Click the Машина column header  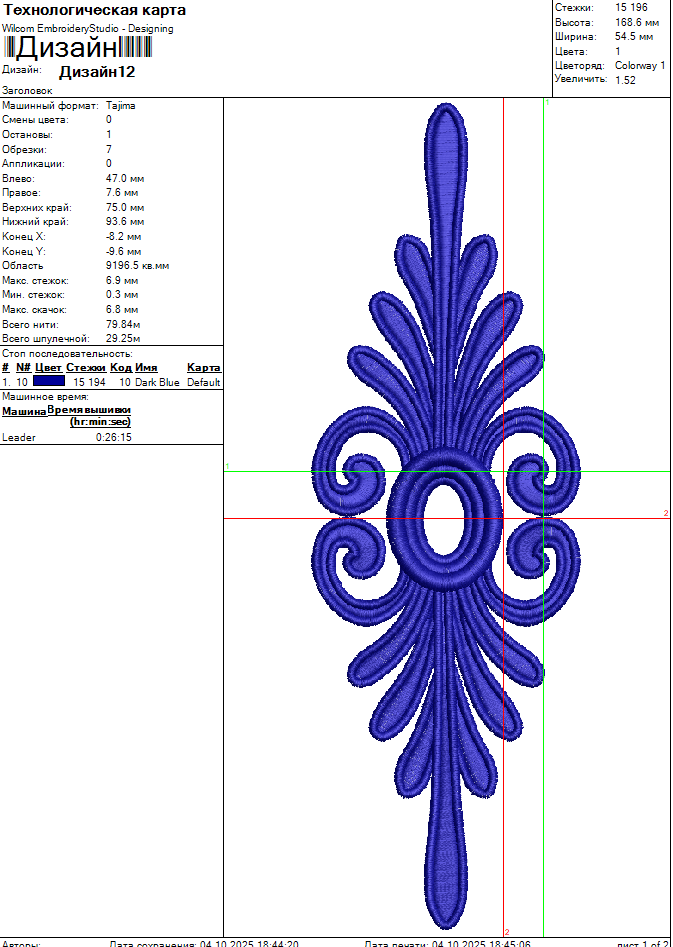pos(24,411)
